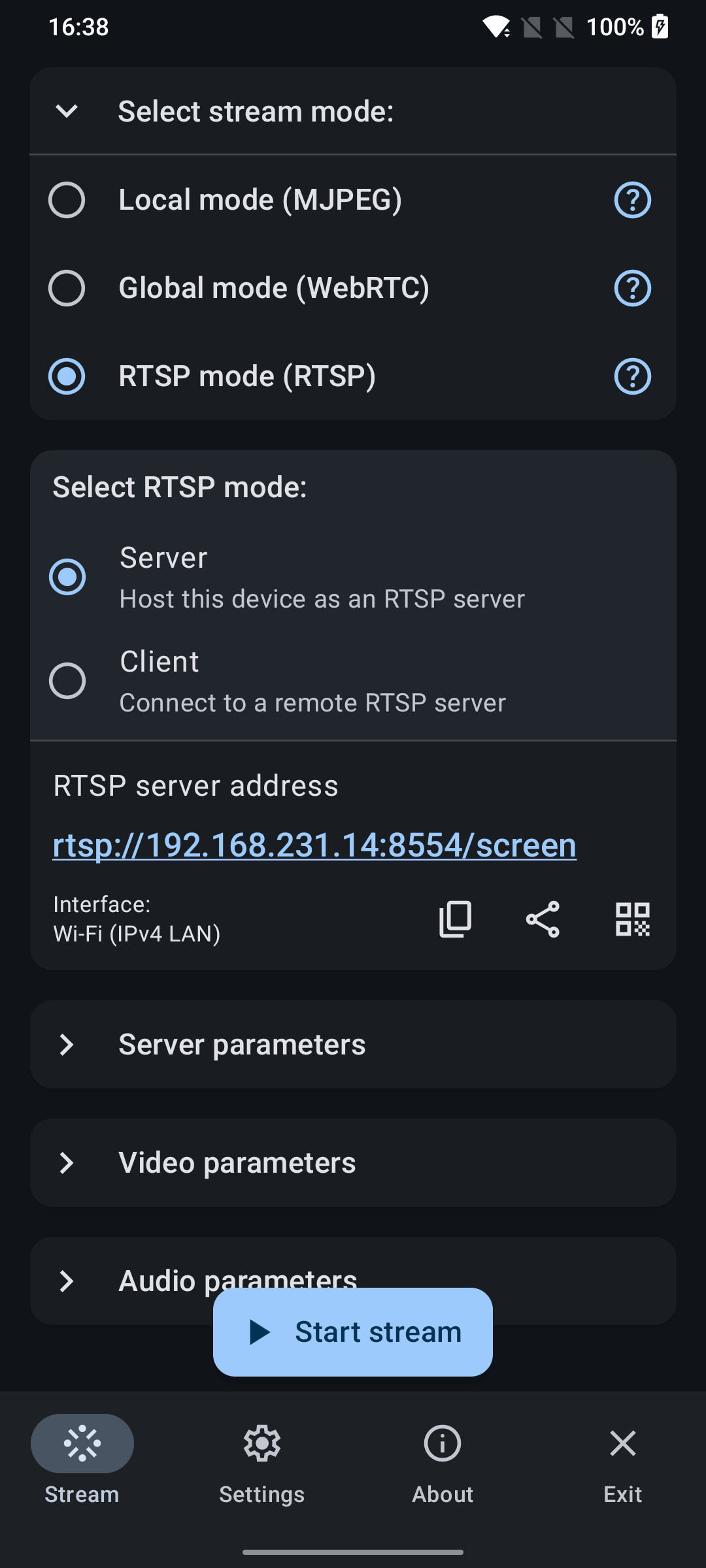
Task: Expand Audio parameters
Action: pos(353,1281)
